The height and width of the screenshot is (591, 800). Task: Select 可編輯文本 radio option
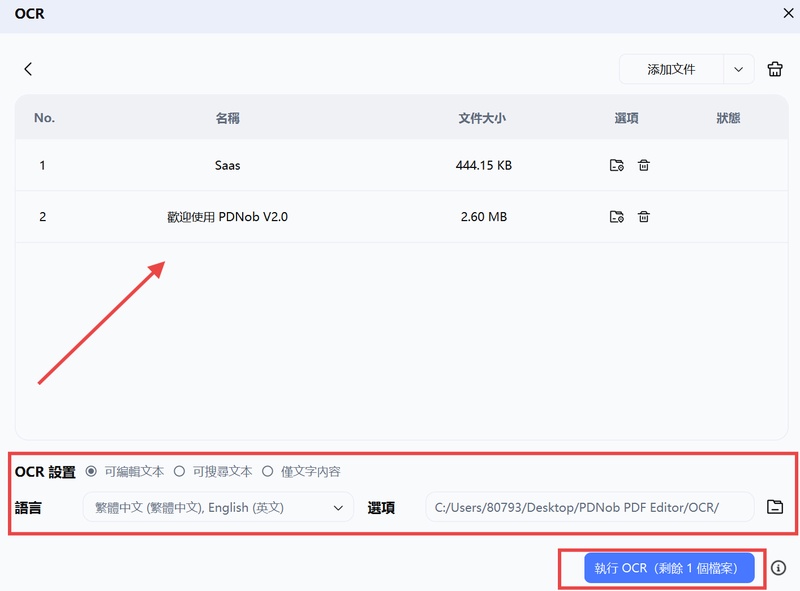[x=91, y=471]
